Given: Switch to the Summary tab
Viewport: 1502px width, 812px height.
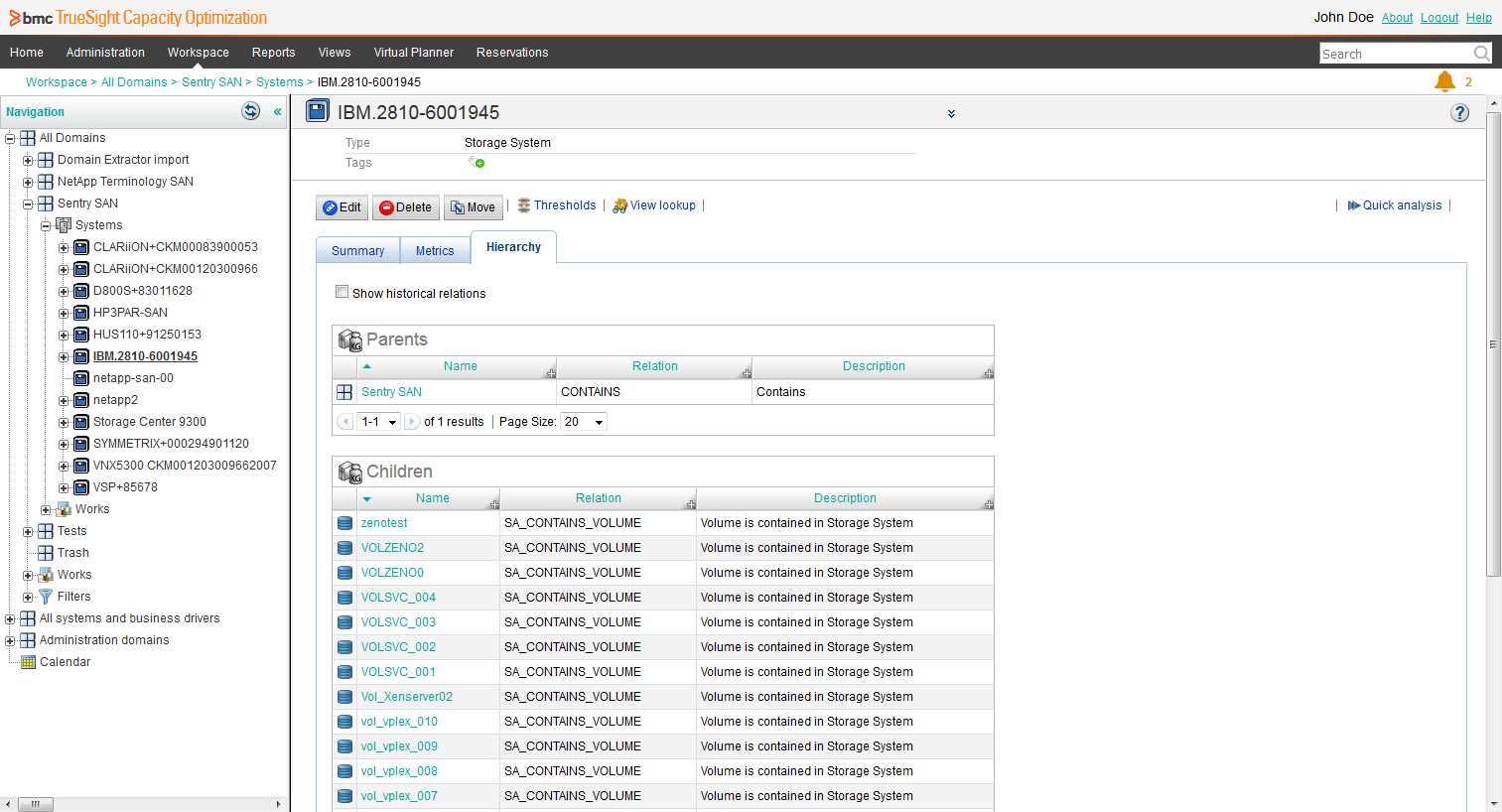Looking at the screenshot, I should (x=357, y=250).
